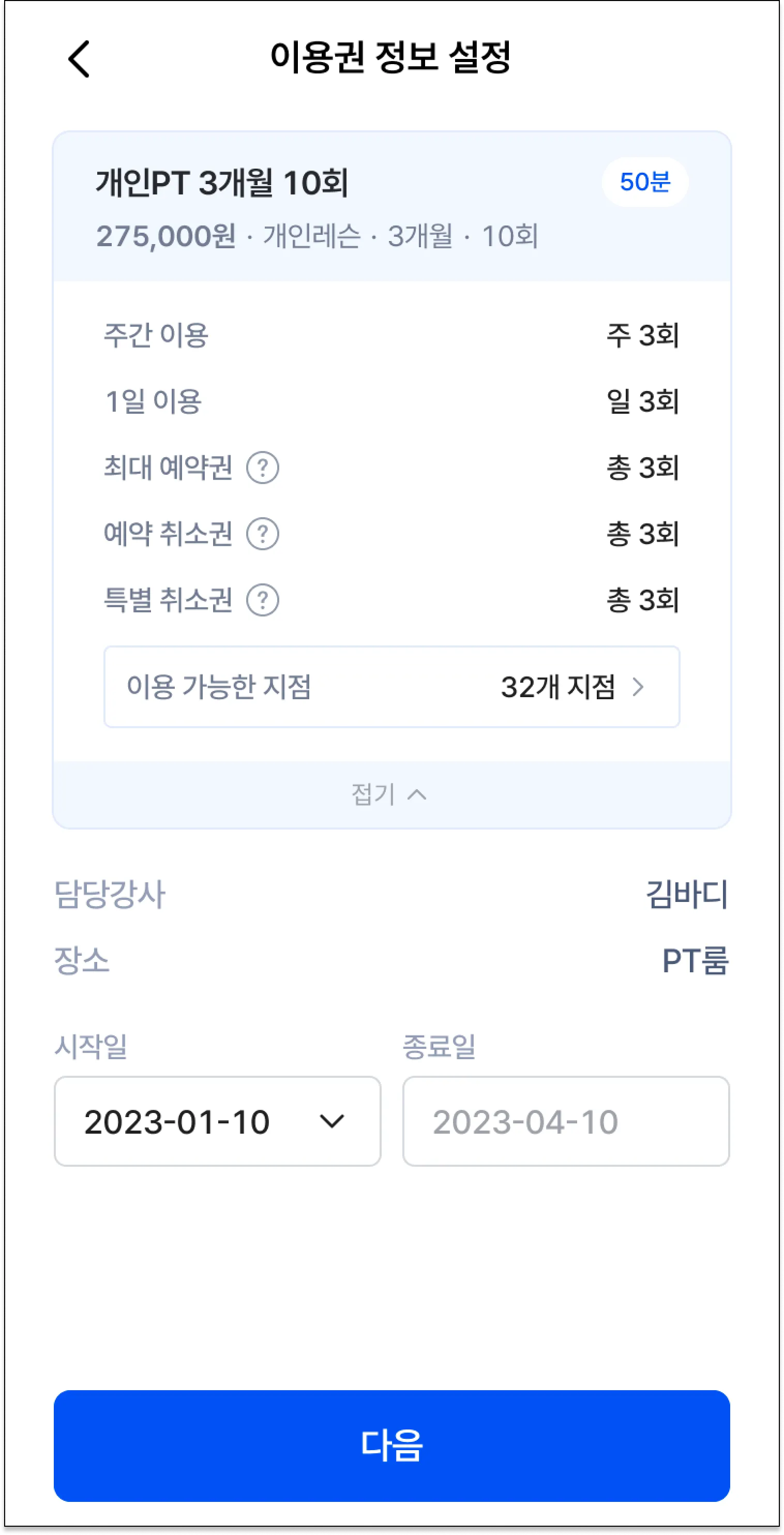784x1535 pixels.
Task: Click the 일 3회 daily usage value
Action: click(x=643, y=401)
